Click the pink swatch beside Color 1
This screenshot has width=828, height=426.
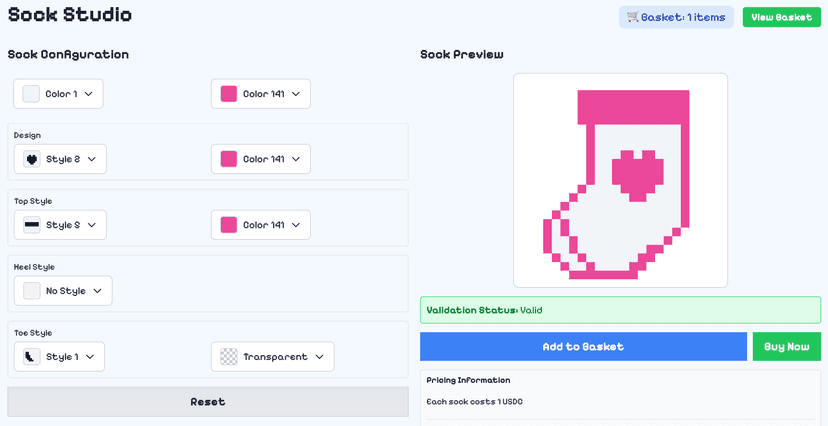[x=229, y=94]
